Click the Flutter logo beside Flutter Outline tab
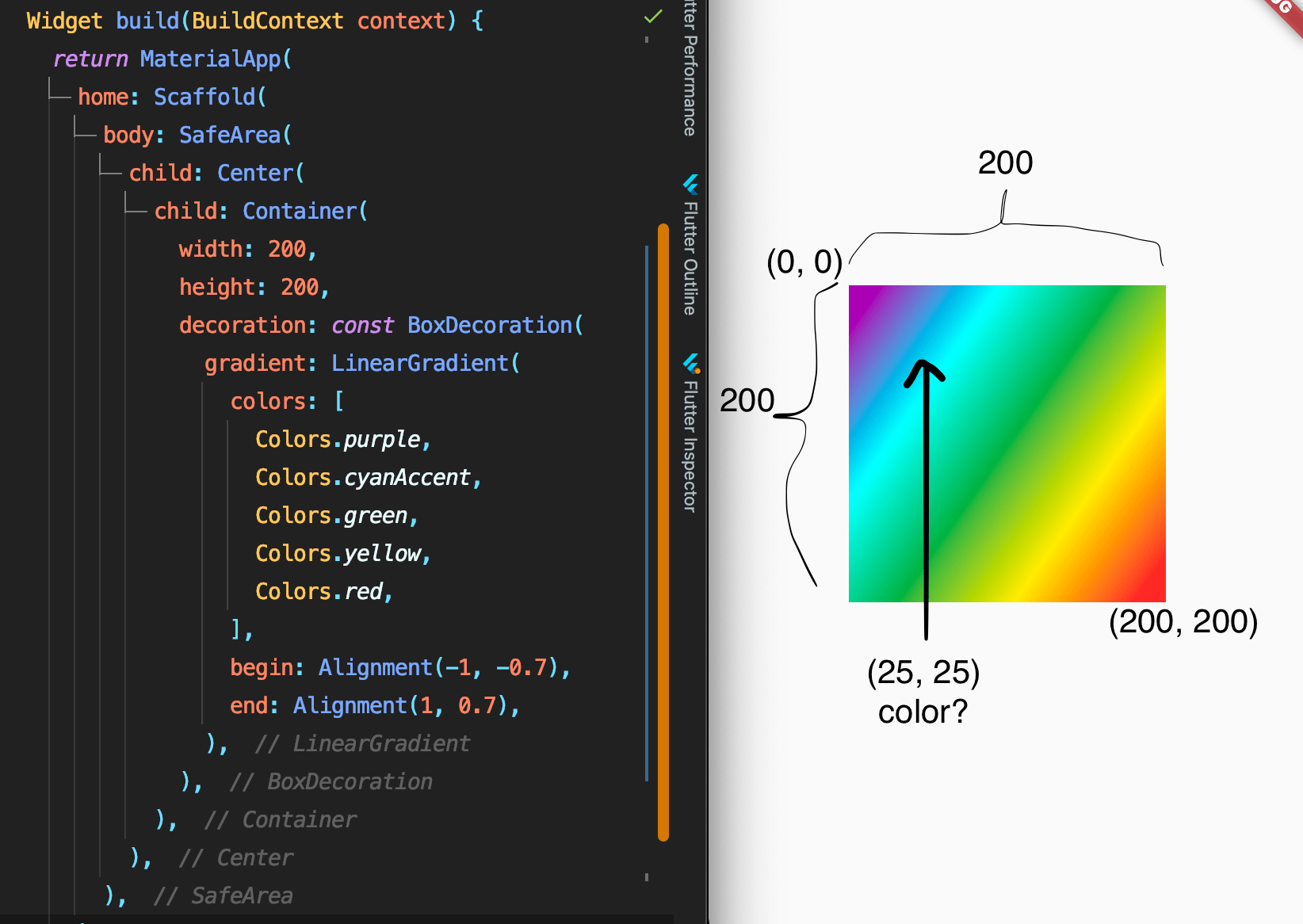The height and width of the screenshot is (924, 1303). 691,185
